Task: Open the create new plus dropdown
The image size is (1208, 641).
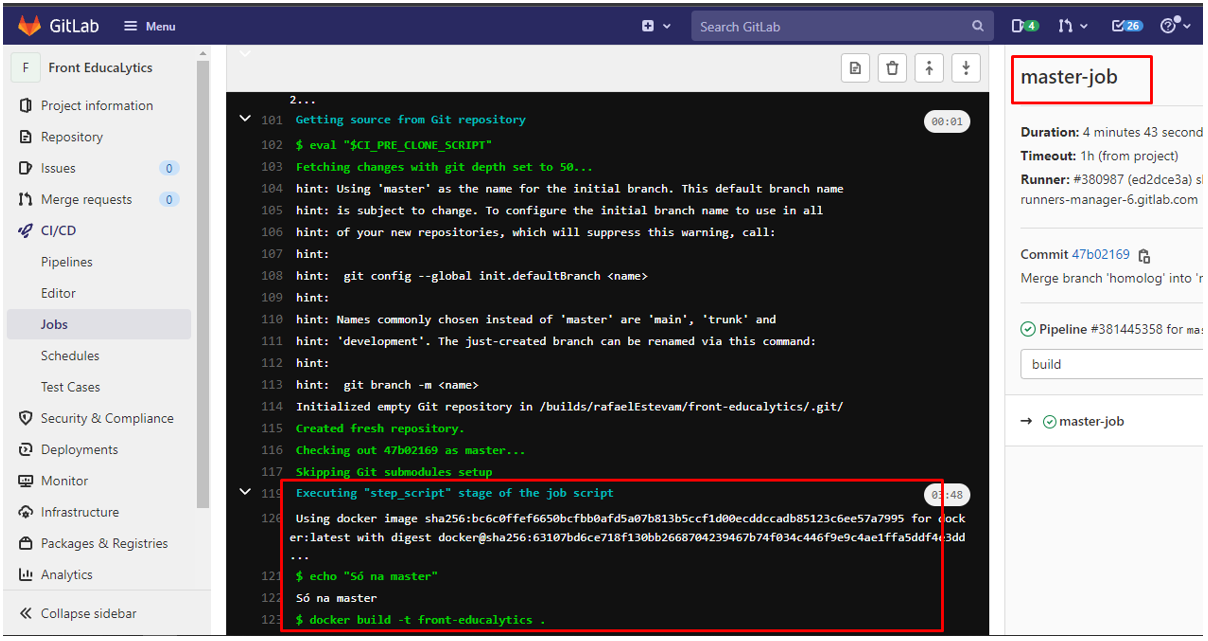Action: point(656,26)
